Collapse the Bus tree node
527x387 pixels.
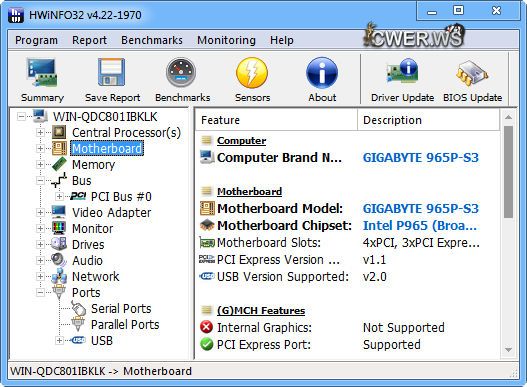pyautogui.click(x=40, y=181)
